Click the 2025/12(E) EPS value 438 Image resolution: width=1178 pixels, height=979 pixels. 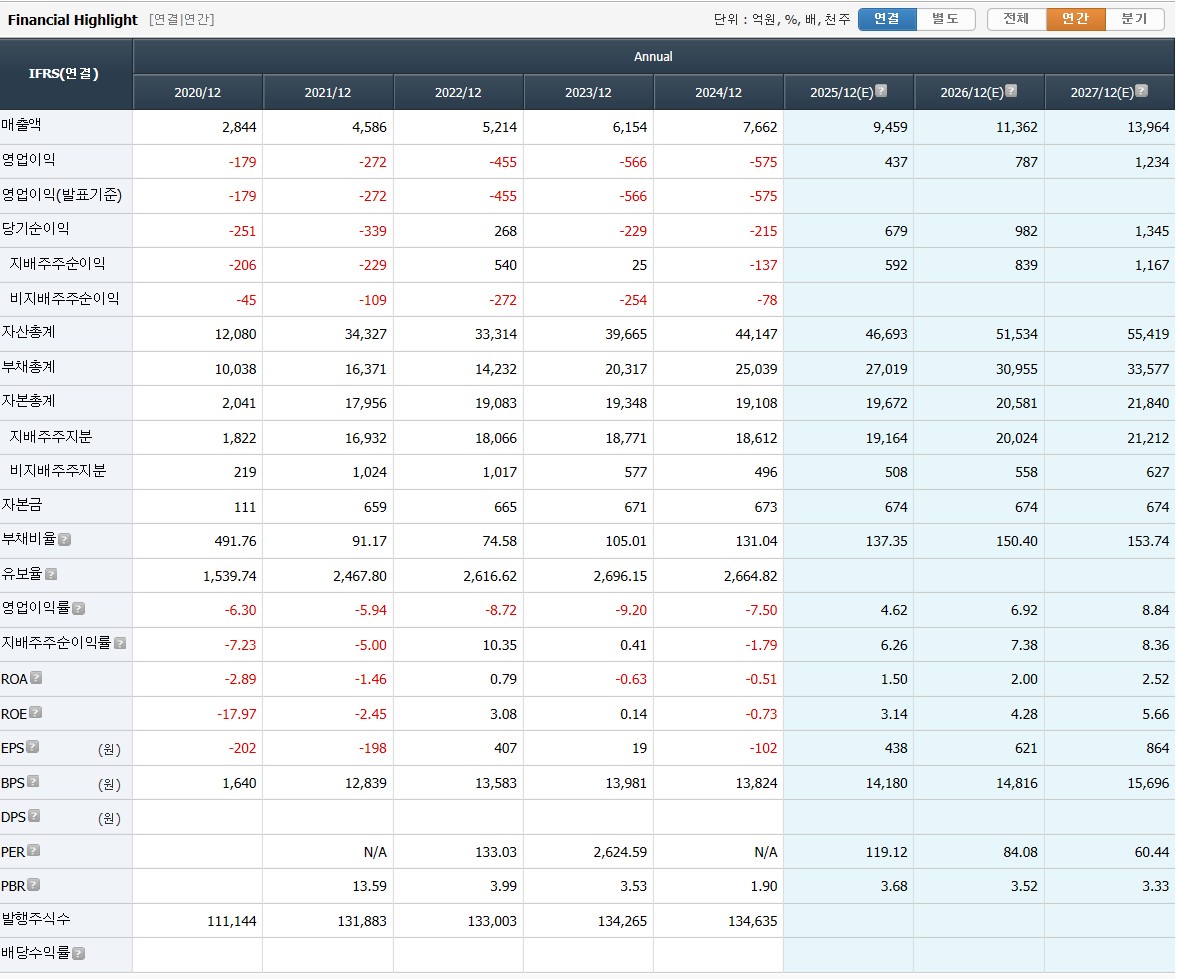click(896, 748)
